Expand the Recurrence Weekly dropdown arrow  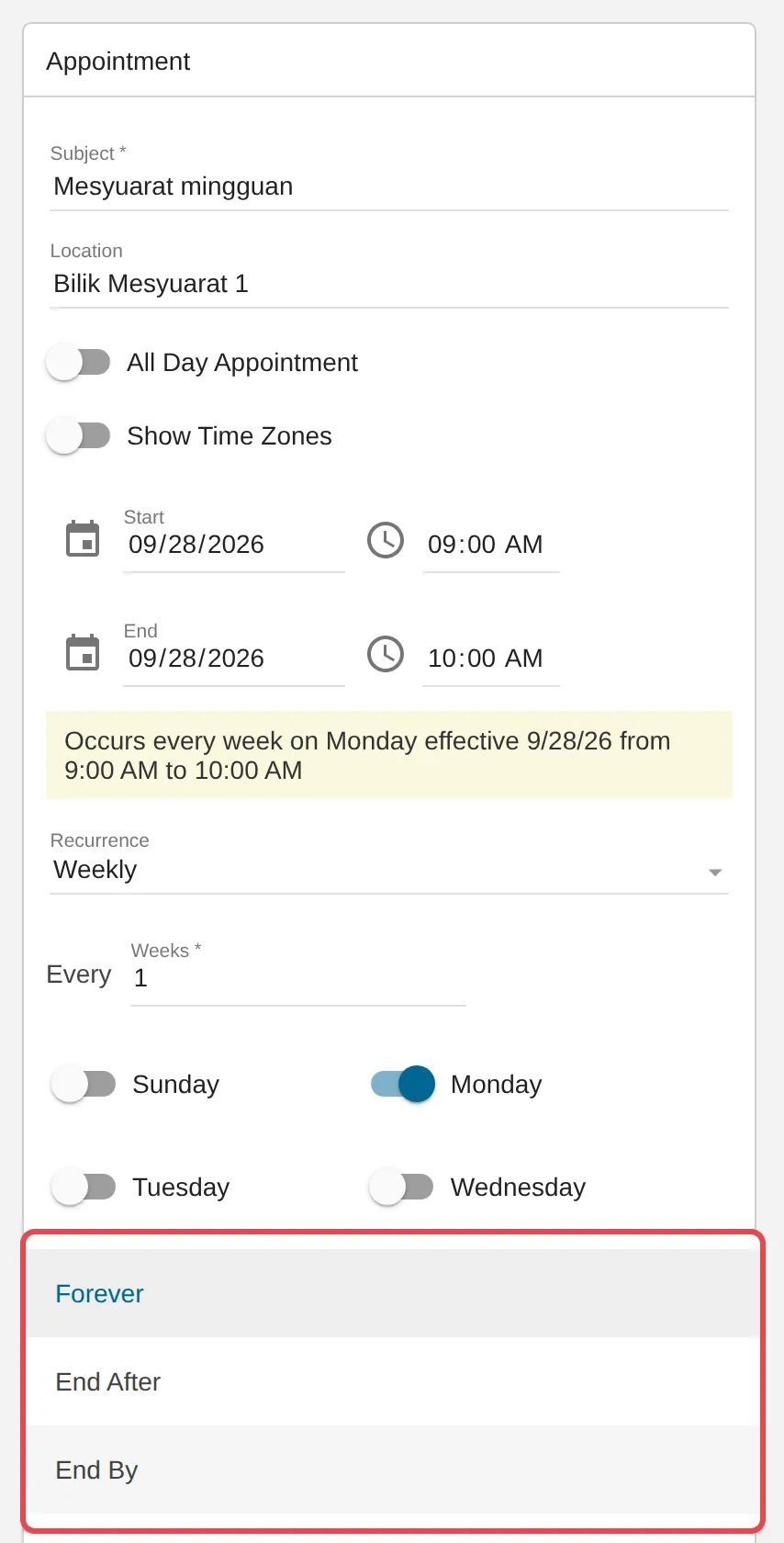point(715,872)
